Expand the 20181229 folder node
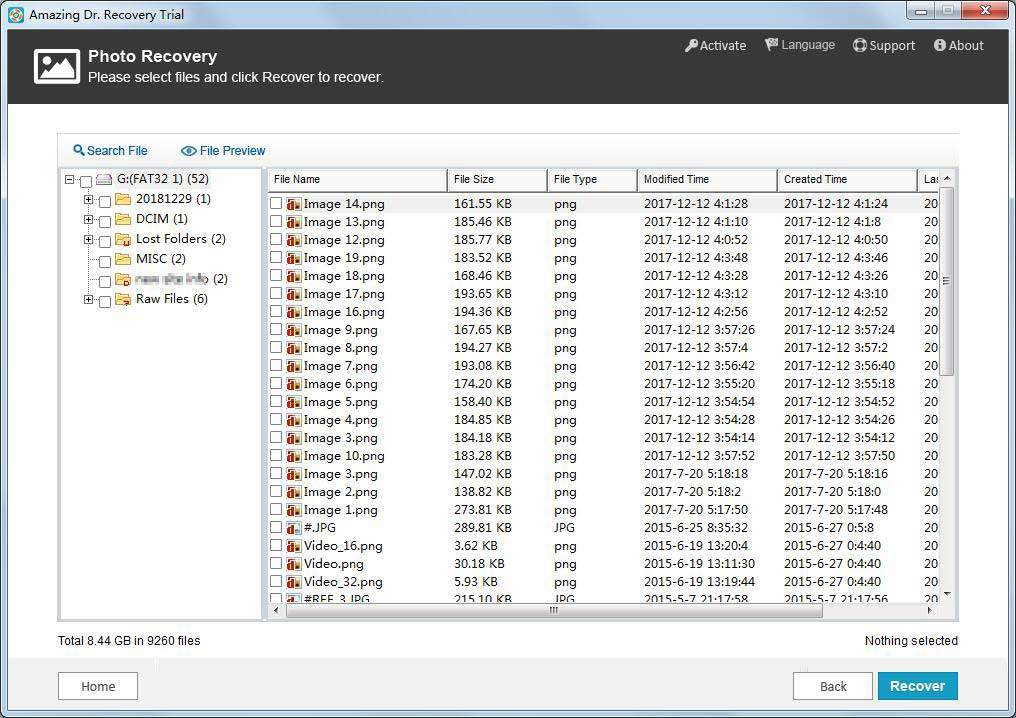Viewport: 1016px width, 718px height. pyautogui.click(x=89, y=199)
